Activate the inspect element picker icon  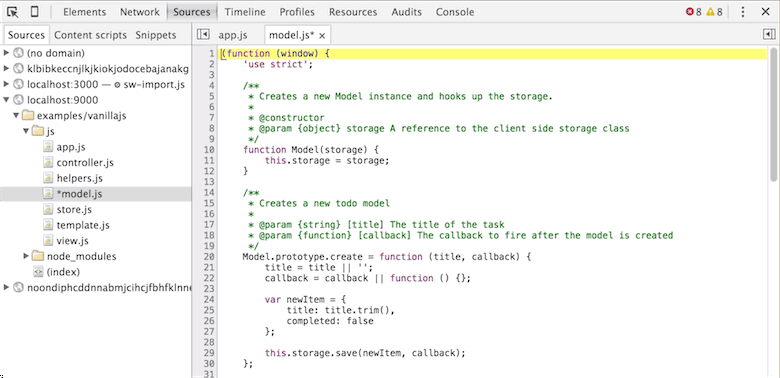12,12
